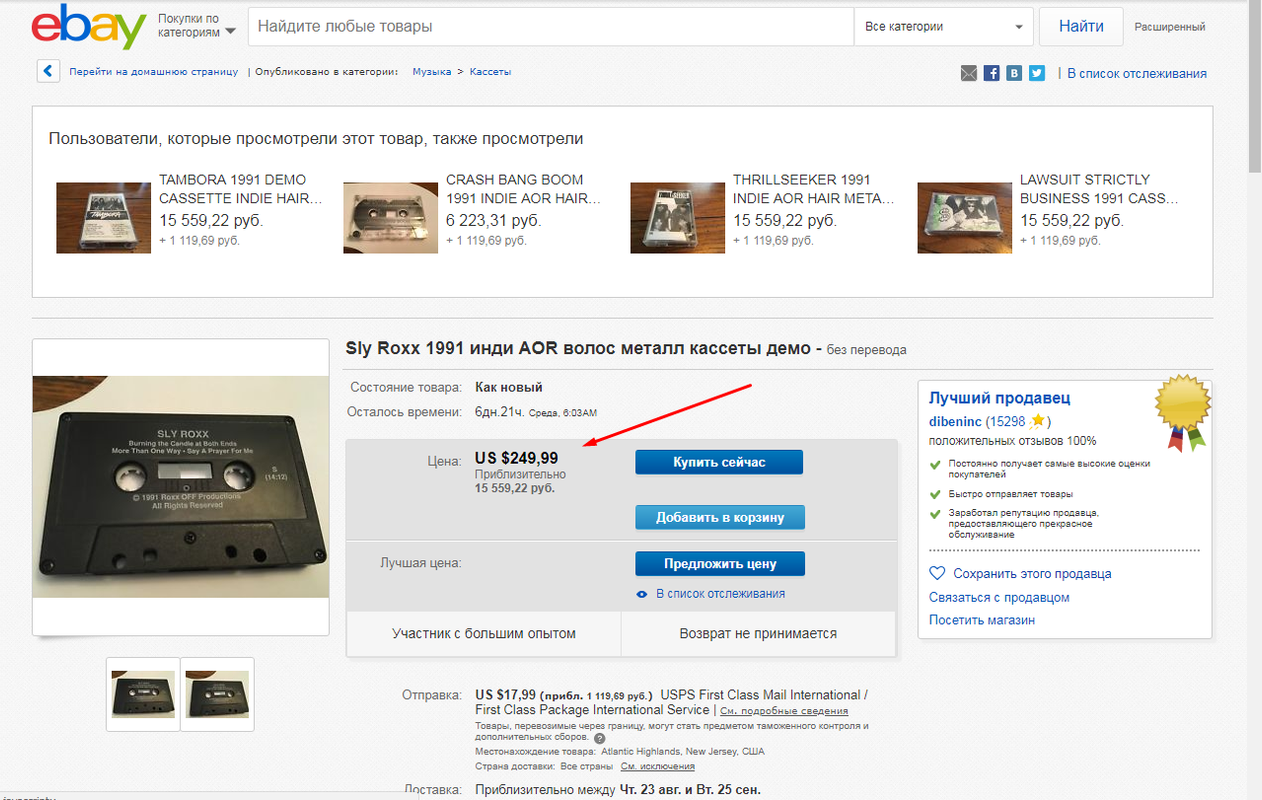Click the back arrow to home page
The image size is (1262, 800).
point(47,71)
